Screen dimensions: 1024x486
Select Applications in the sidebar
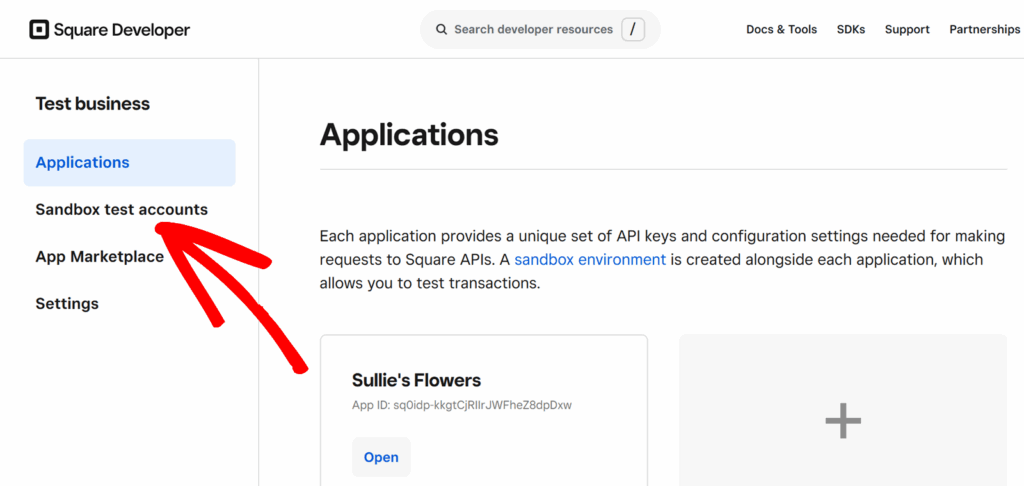coord(83,163)
